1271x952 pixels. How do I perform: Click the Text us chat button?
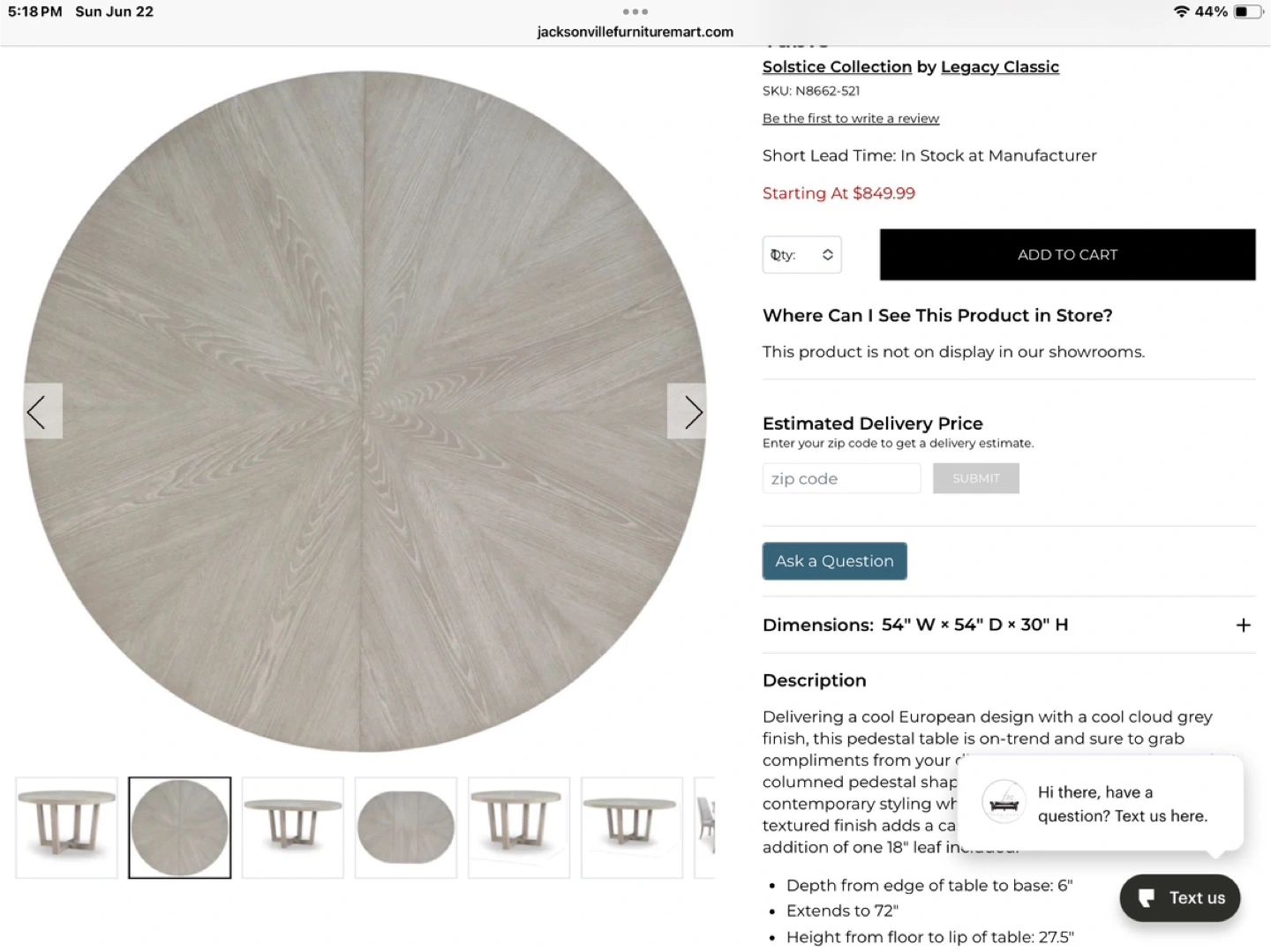1180,898
